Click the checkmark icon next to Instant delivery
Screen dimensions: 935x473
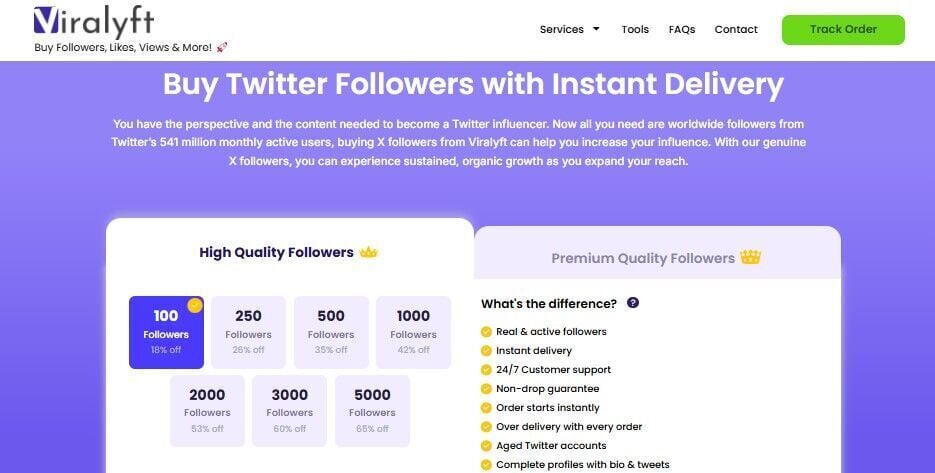pos(486,351)
